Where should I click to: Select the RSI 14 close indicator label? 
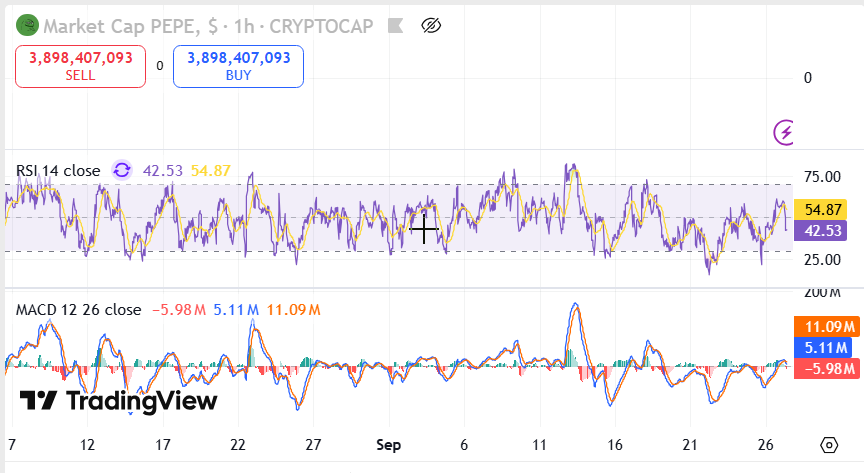58,171
